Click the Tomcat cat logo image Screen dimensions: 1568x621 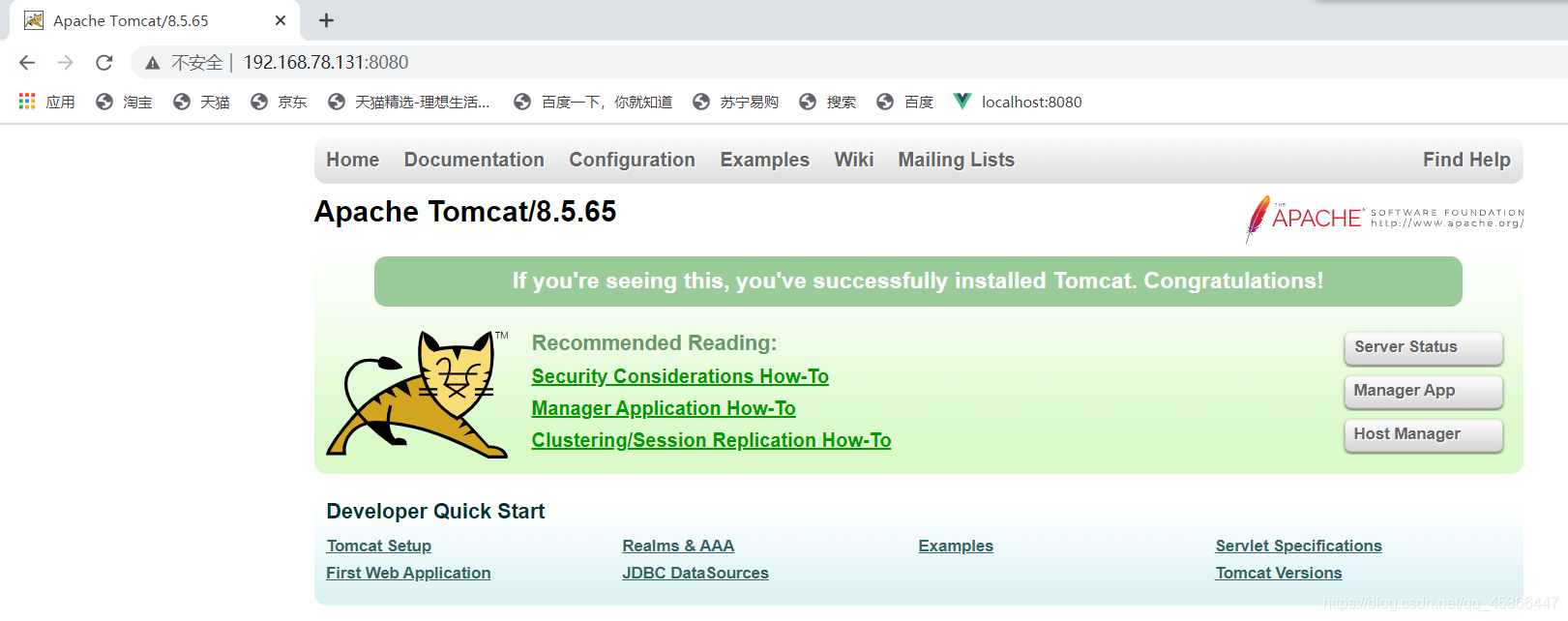tap(418, 395)
